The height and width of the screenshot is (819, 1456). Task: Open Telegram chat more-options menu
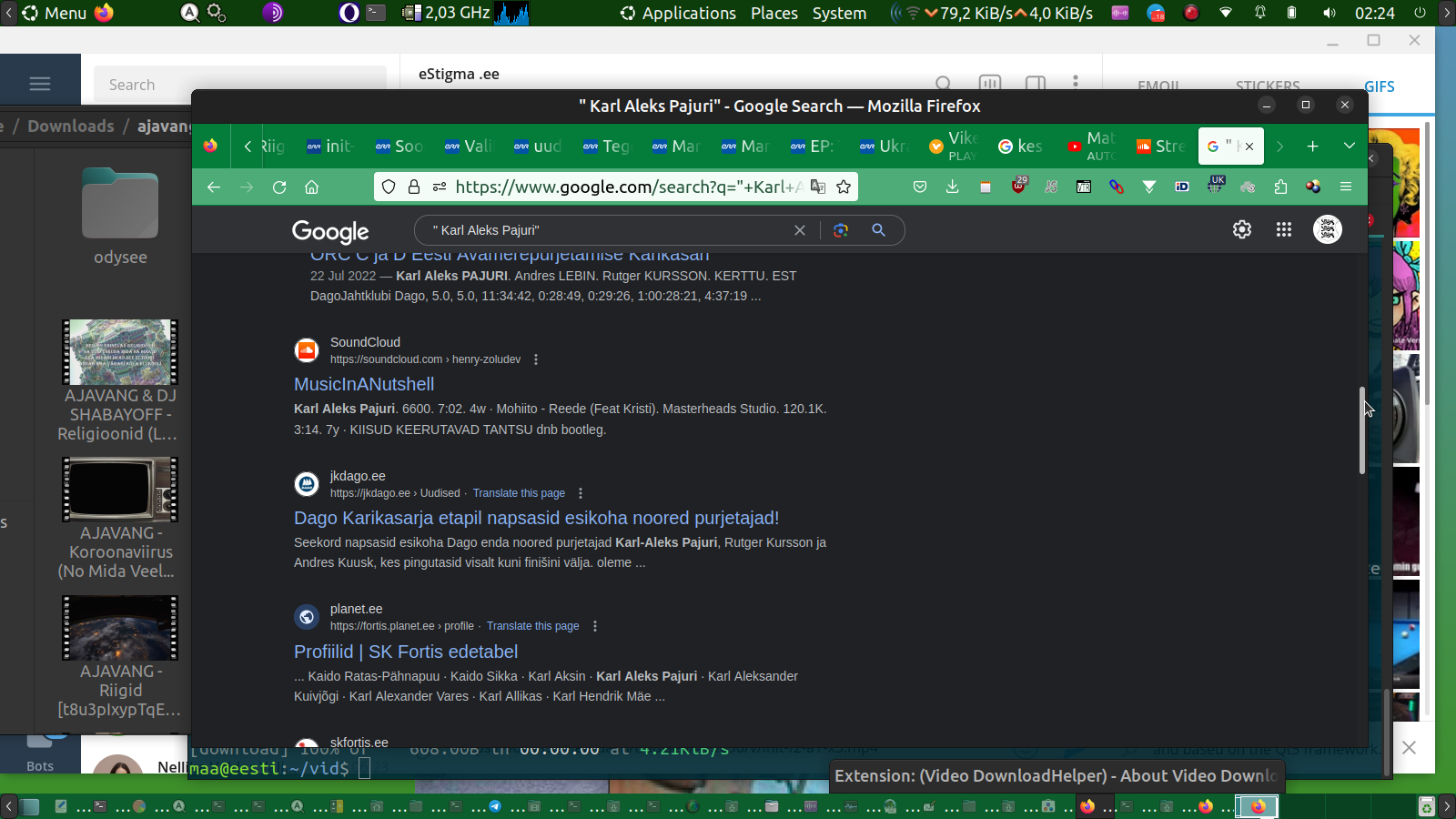pos(1076,82)
